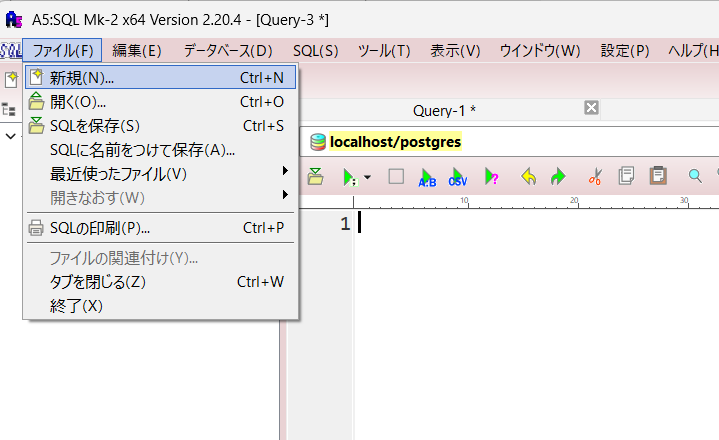This screenshot has height=440, width=719.
Task: Click the green redo arrow icon
Action: tap(558, 177)
